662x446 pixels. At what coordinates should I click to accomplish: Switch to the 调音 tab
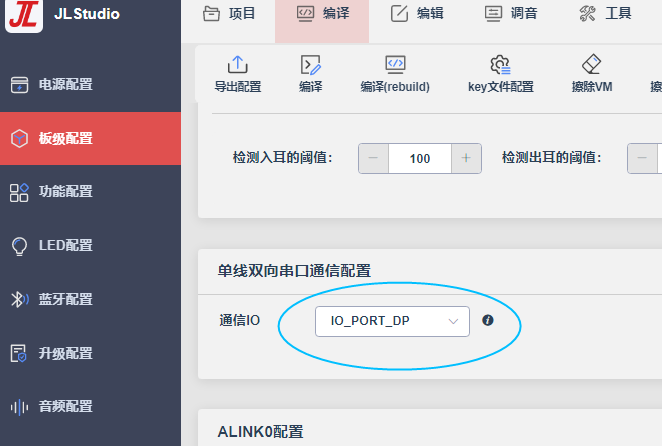click(511, 14)
